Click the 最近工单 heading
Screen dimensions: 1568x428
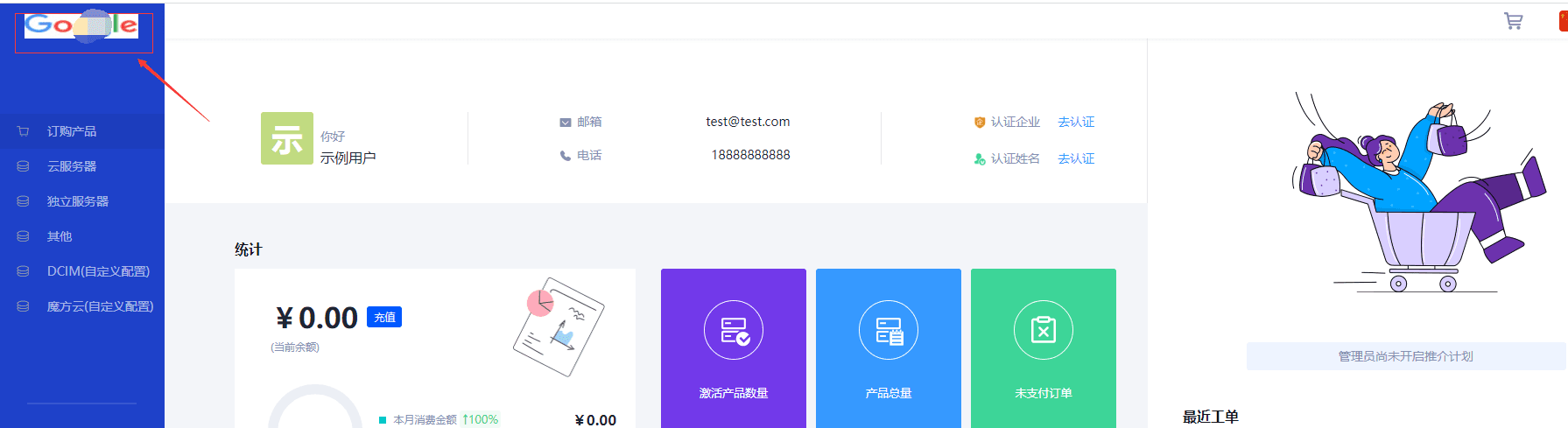coord(1211,417)
